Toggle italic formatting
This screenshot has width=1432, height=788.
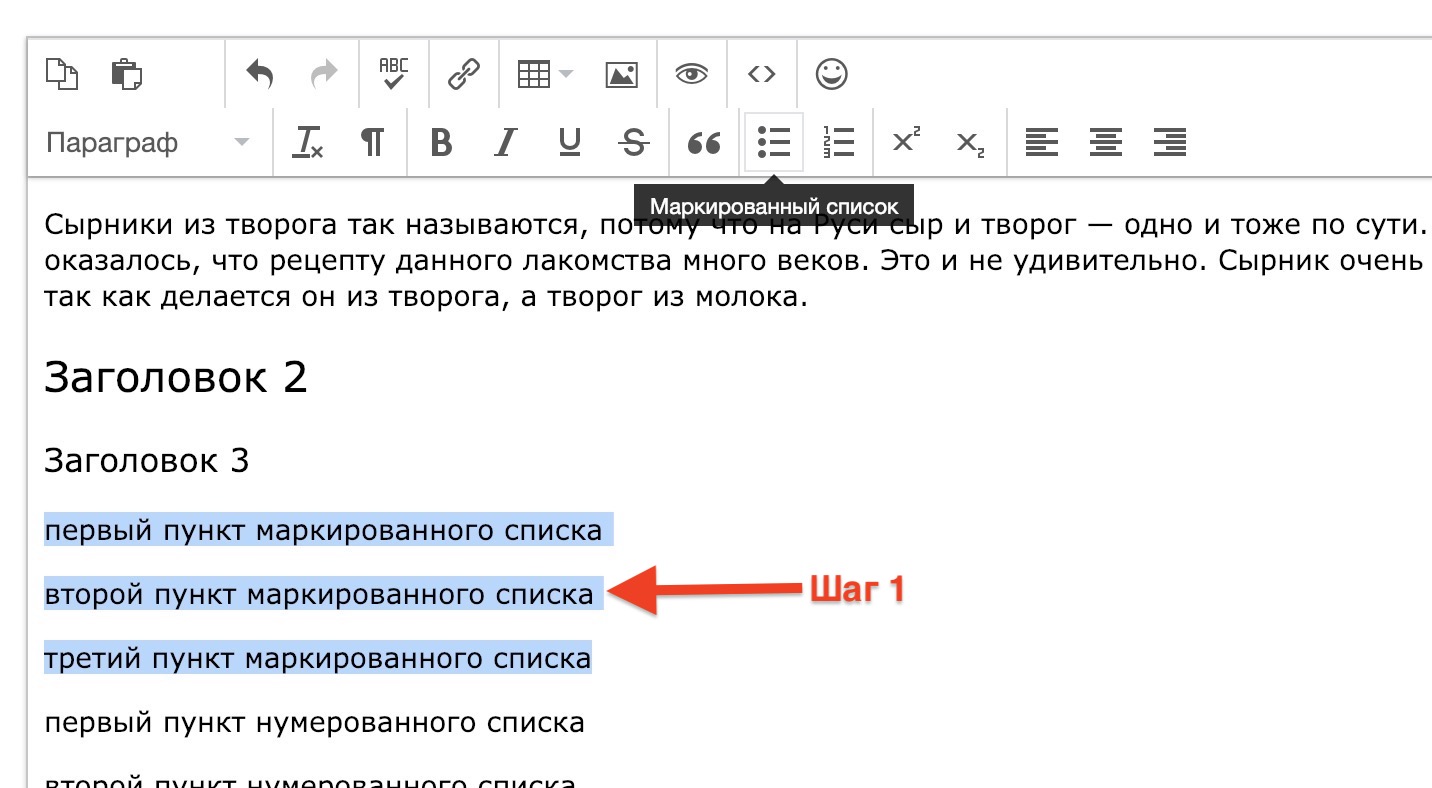505,143
